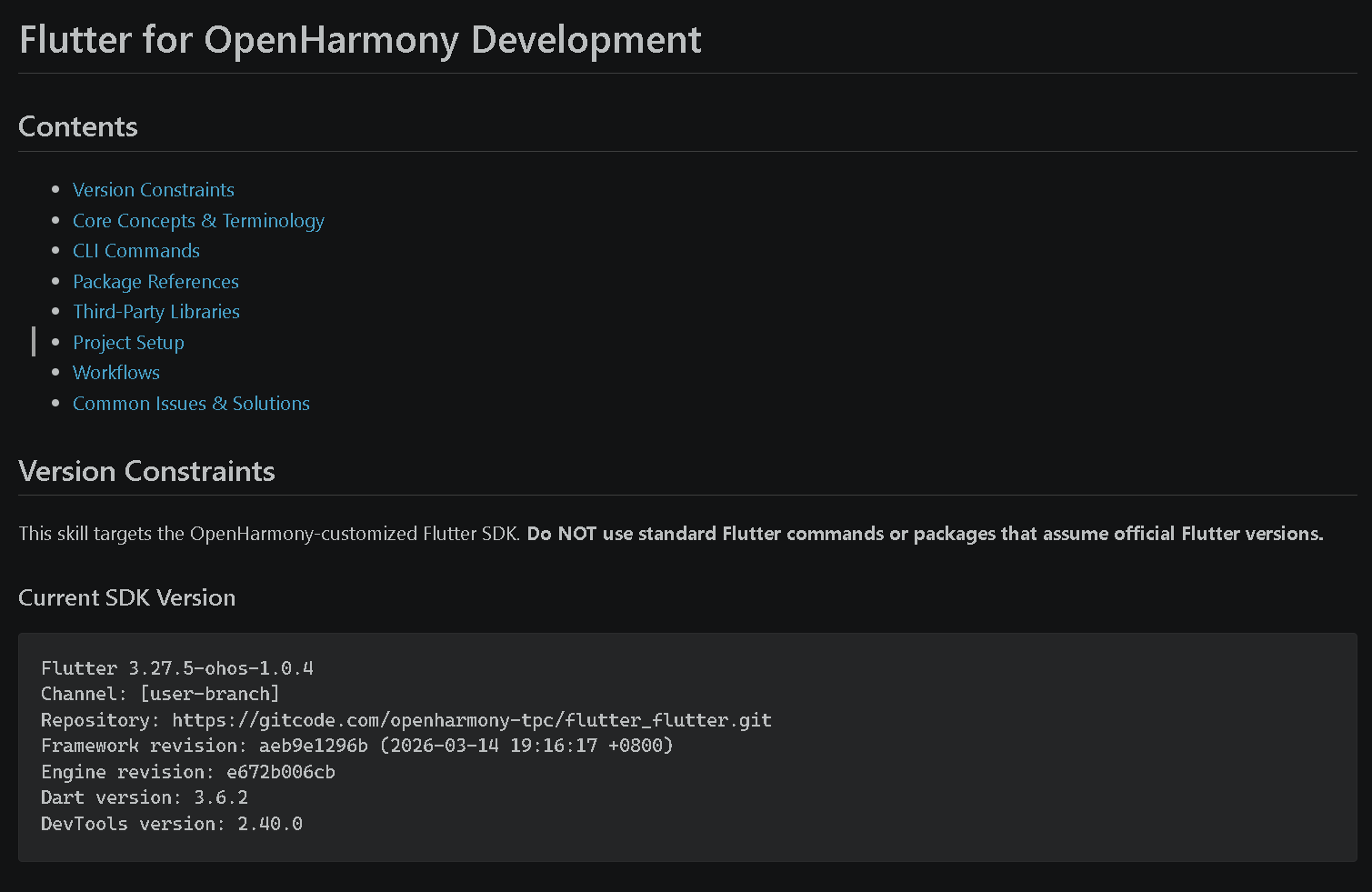Open the Package References link
The height and width of the screenshot is (892, 1372).
click(x=155, y=282)
